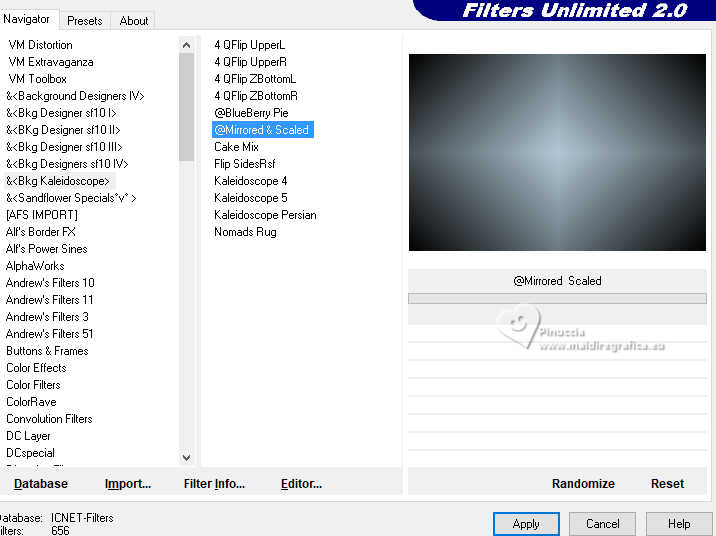Choose Flip SidesRsf filter
716x536 pixels.
245,164
